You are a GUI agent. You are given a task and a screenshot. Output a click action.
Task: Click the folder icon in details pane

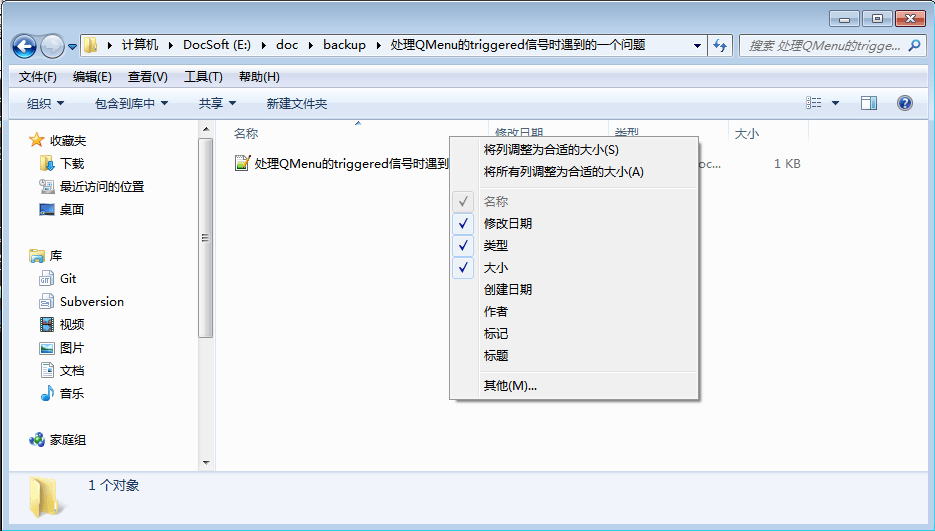click(45, 496)
